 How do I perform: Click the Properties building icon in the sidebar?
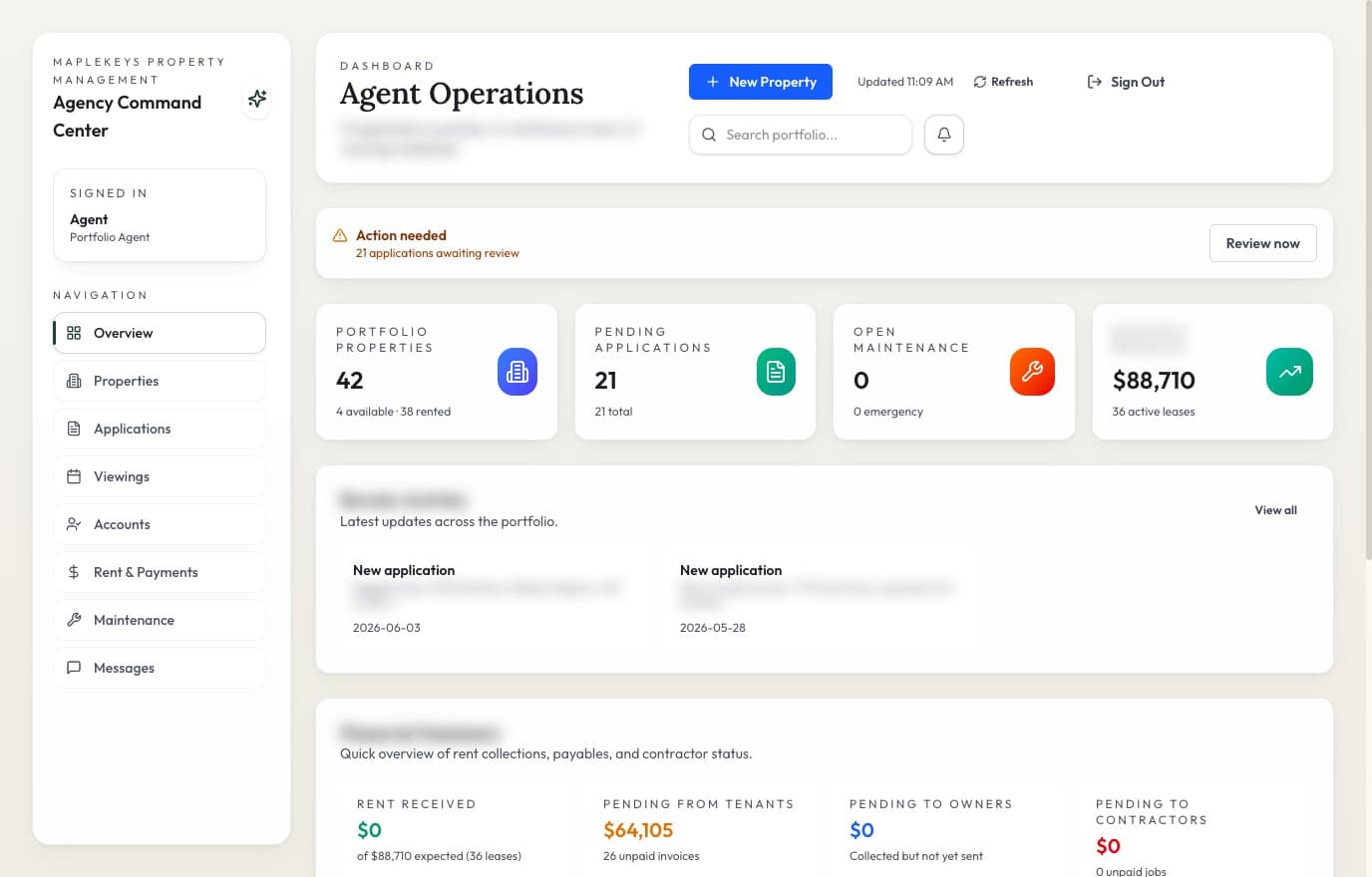tap(74, 381)
